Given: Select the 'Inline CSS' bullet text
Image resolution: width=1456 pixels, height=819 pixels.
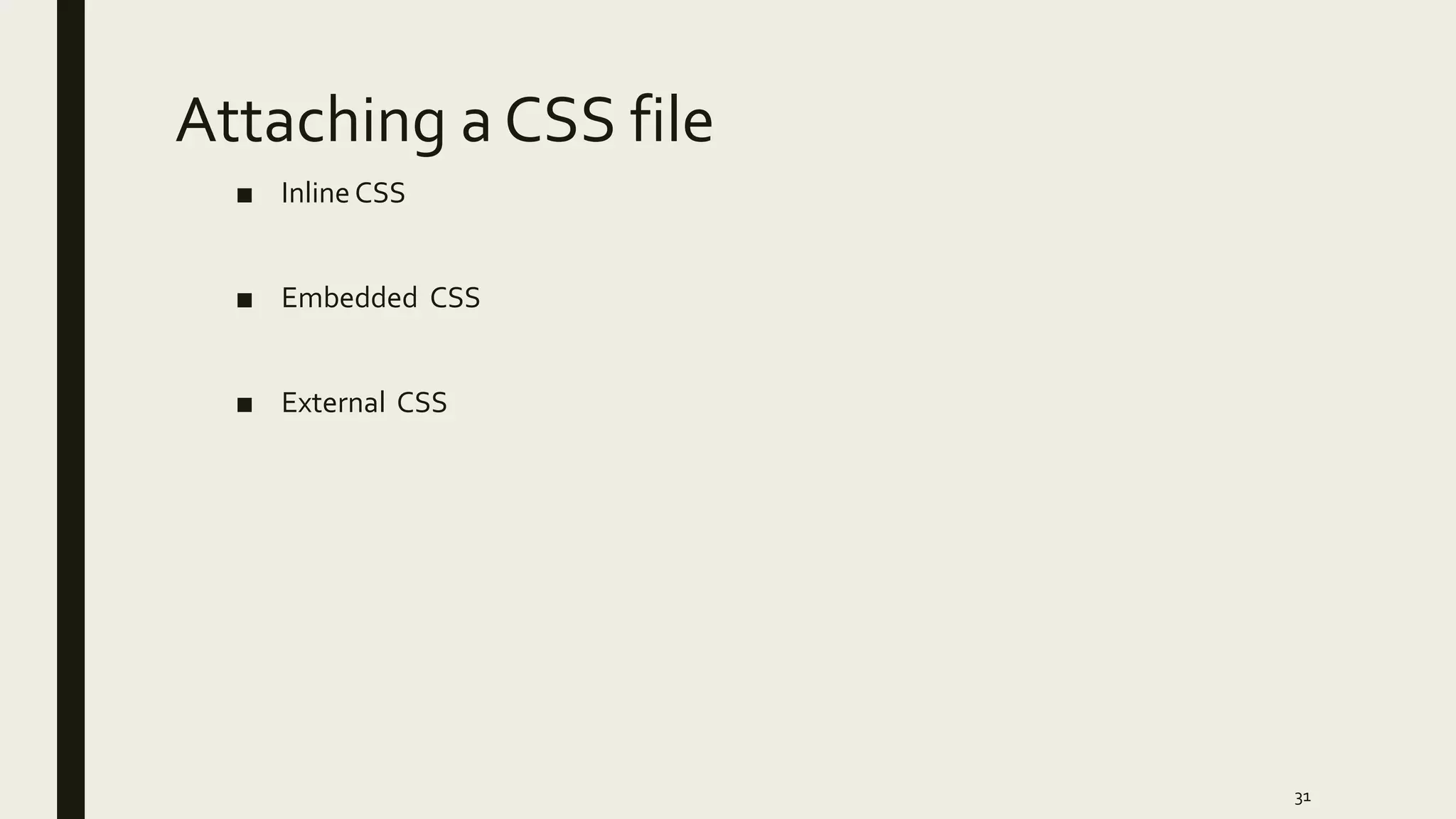Looking at the screenshot, I should [x=343, y=193].
